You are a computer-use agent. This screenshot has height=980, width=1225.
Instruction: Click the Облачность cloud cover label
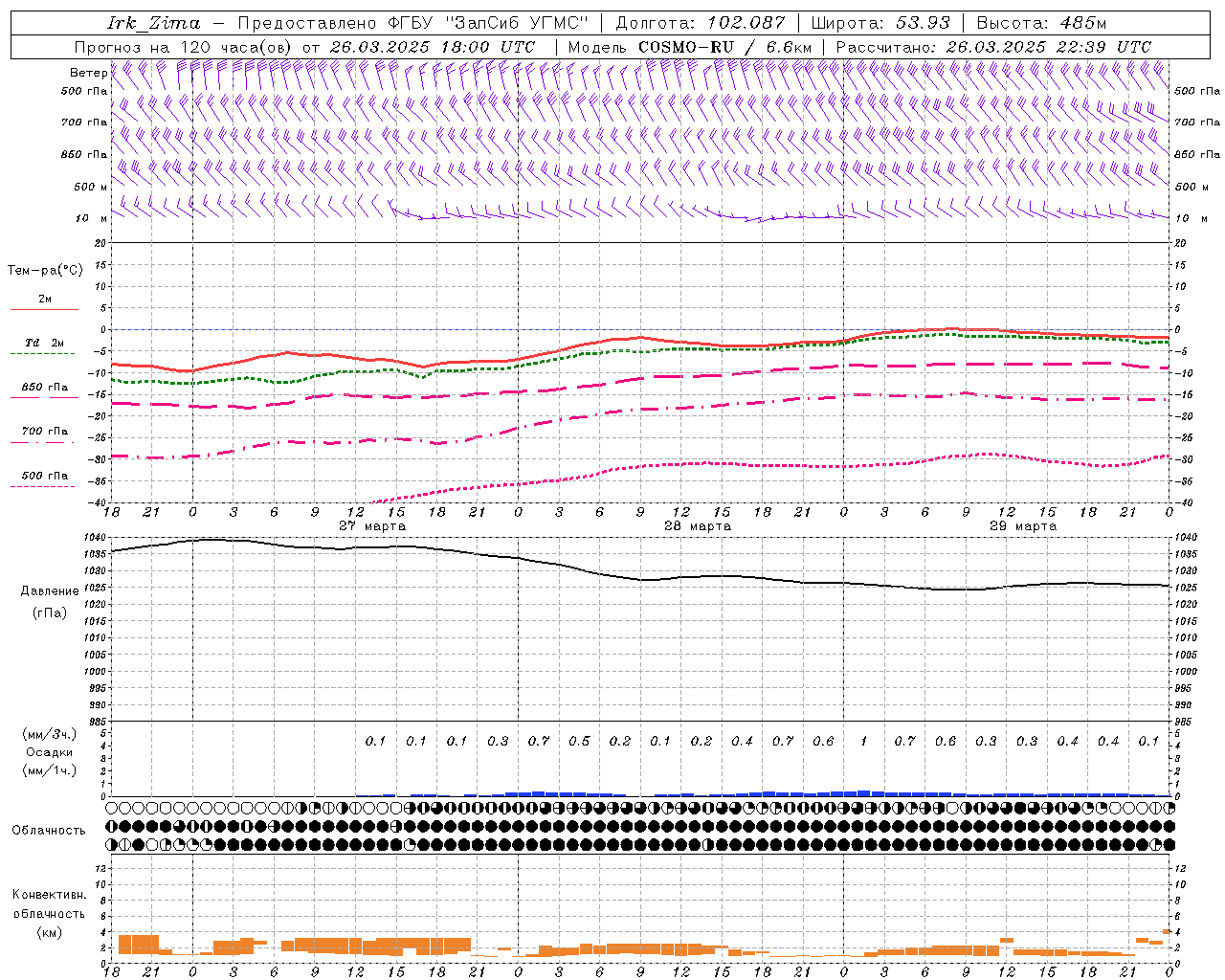tap(49, 831)
